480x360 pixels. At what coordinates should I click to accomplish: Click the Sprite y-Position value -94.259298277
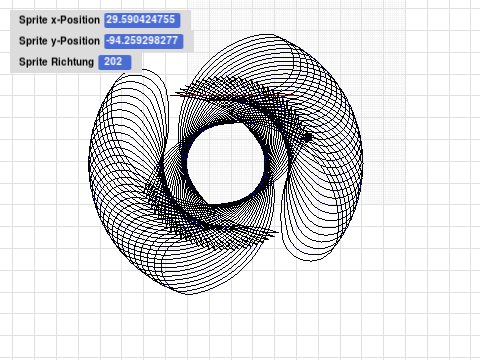144,41
